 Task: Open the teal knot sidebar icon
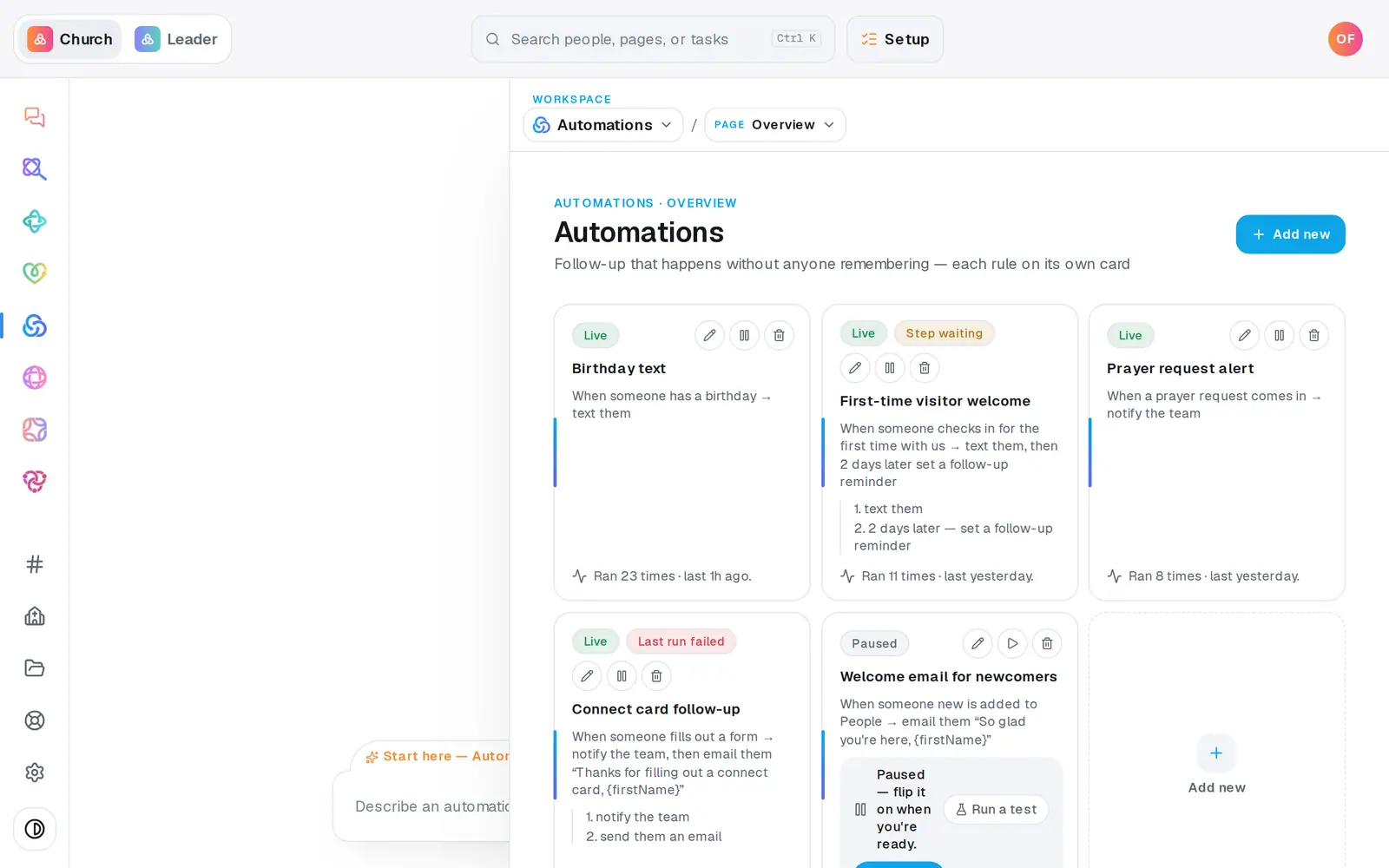(35, 221)
